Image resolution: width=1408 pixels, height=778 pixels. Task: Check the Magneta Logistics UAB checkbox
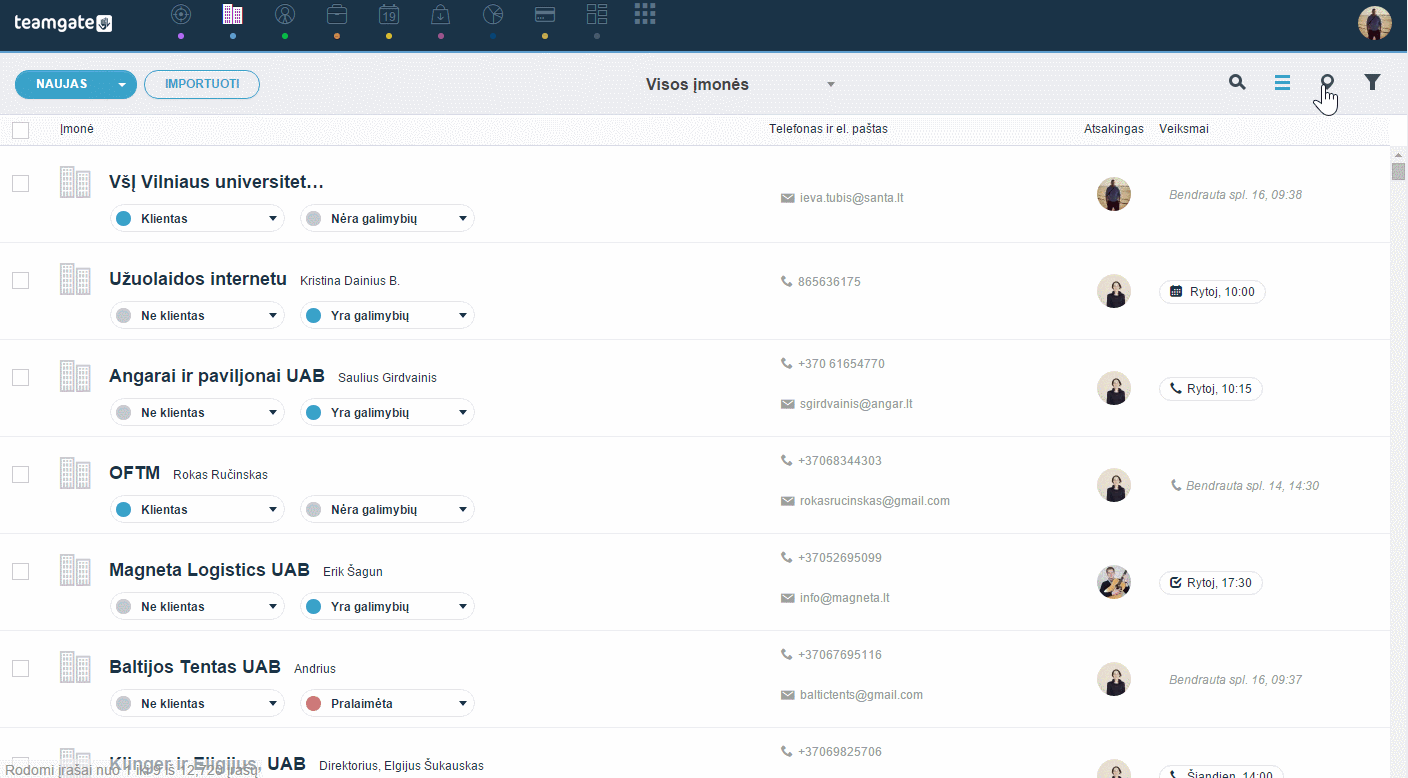point(20,572)
